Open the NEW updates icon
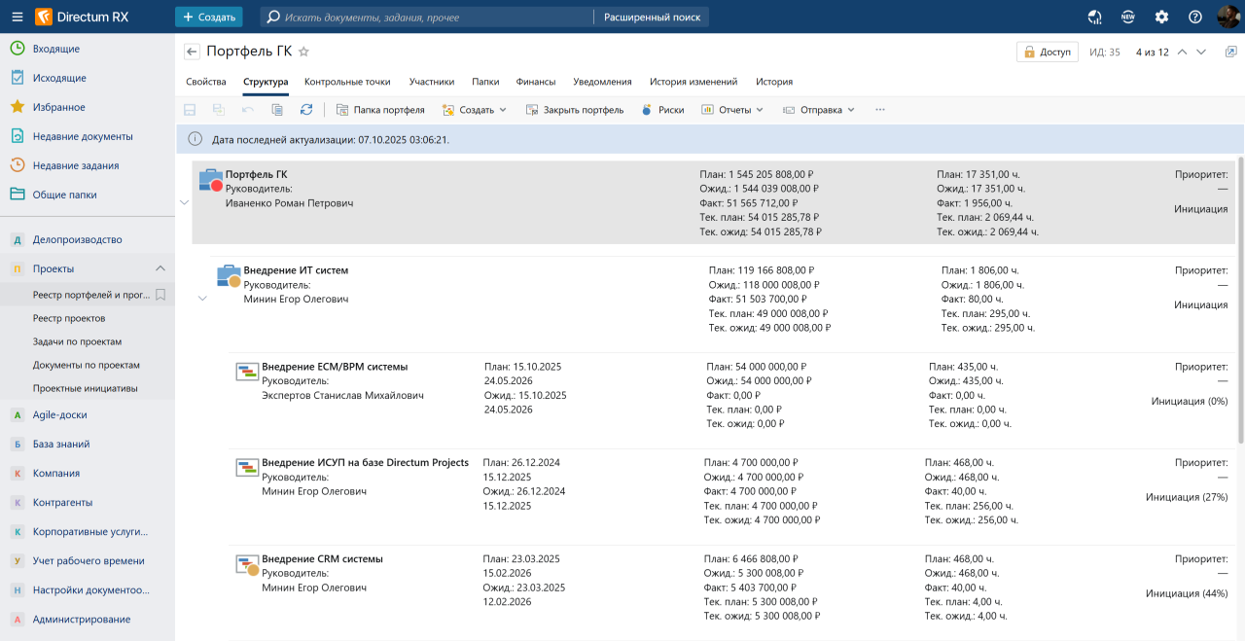 pyautogui.click(x=1128, y=17)
